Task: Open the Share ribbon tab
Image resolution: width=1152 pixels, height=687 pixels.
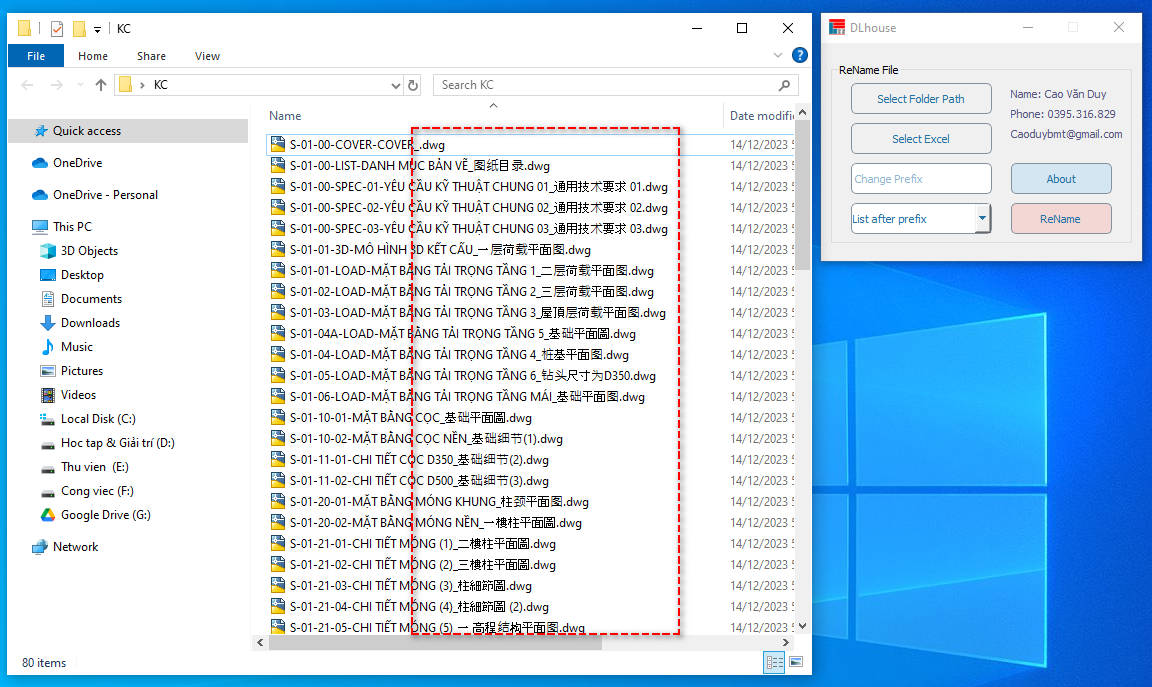Action: coord(152,56)
